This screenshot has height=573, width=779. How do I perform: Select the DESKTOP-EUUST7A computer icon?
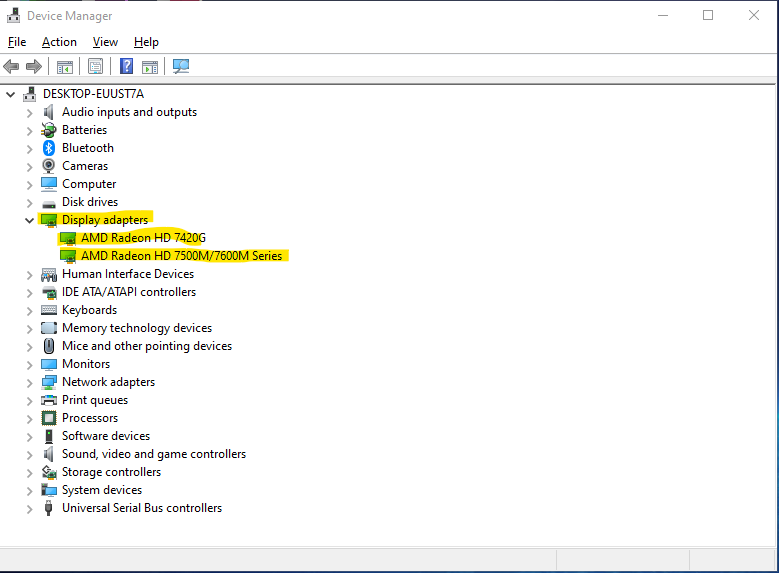pyautogui.click(x=30, y=94)
